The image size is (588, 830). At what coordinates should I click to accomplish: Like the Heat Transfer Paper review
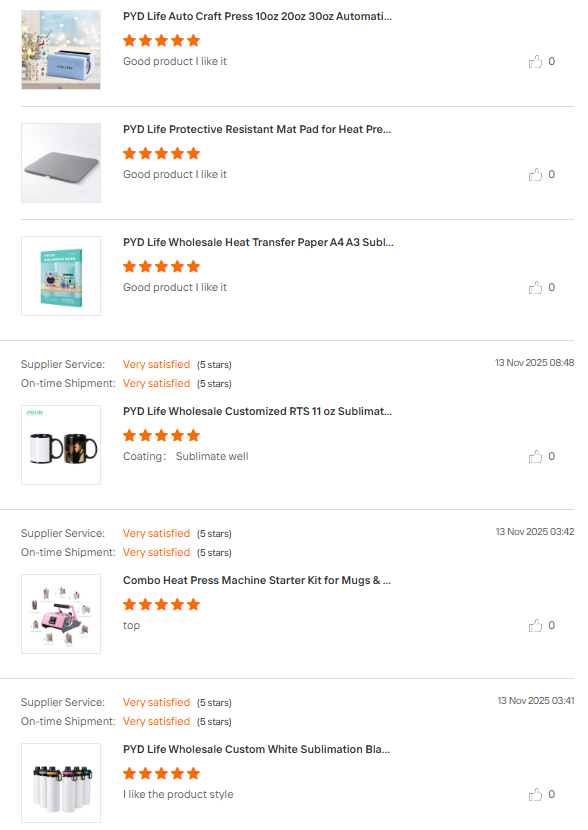(535, 287)
